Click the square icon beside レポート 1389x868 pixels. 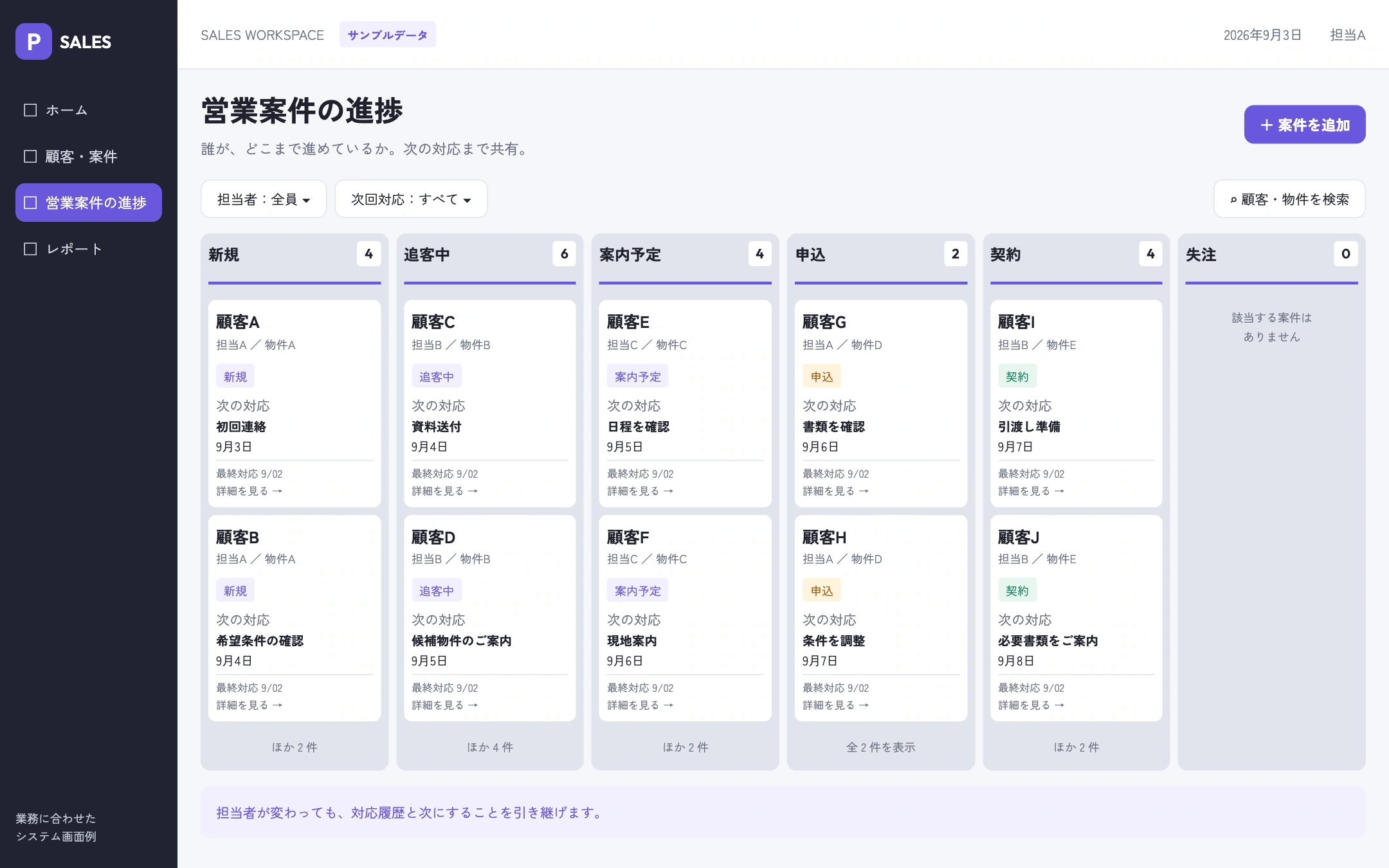pyautogui.click(x=30, y=249)
